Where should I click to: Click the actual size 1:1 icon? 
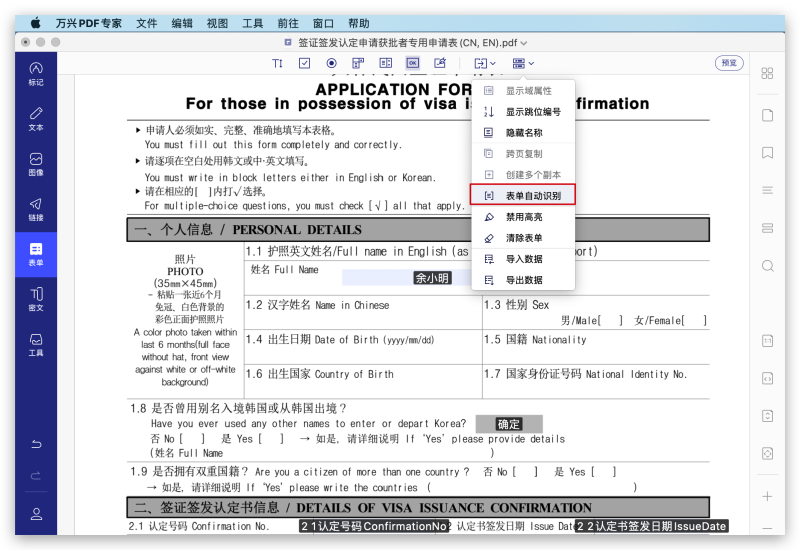767,341
